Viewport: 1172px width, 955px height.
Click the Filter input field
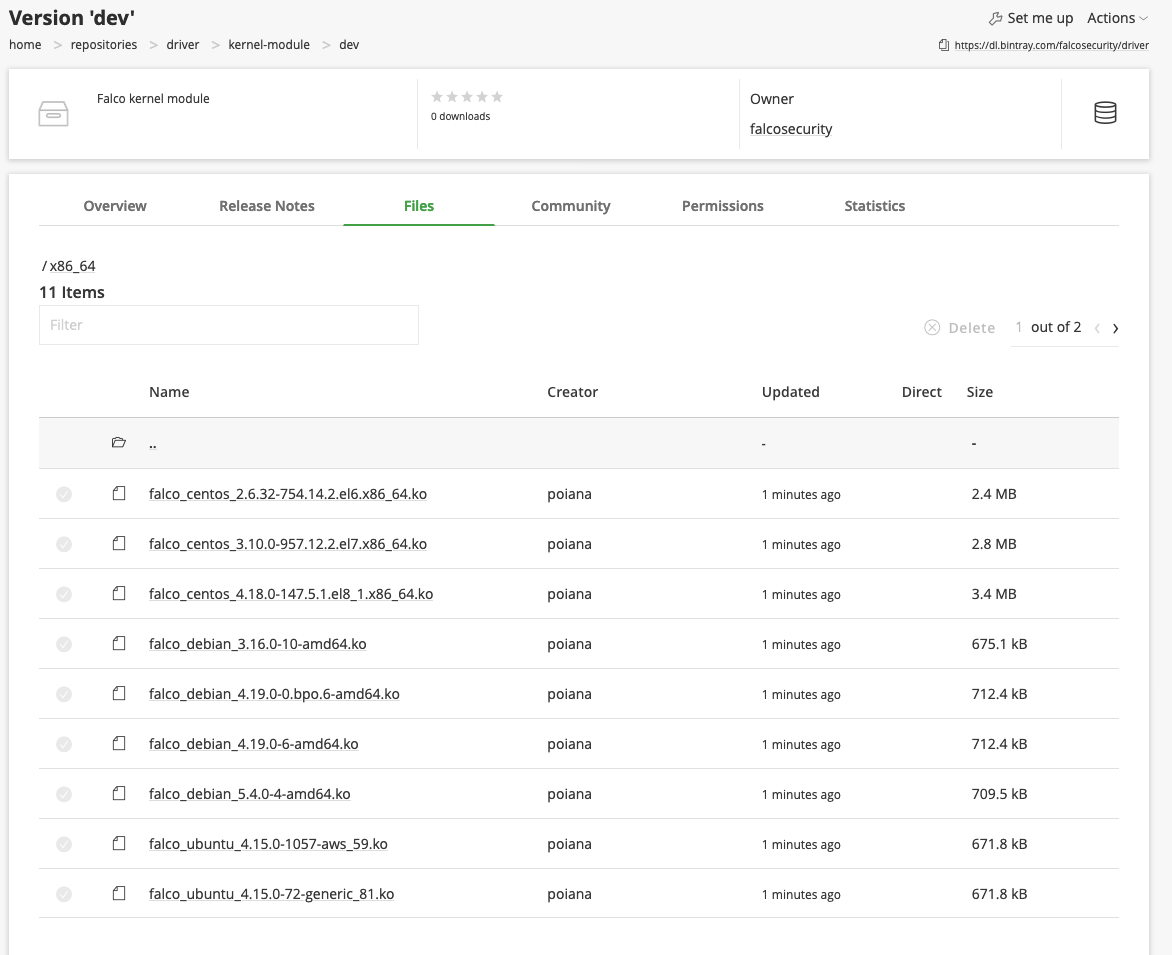(x=228, y=325)
